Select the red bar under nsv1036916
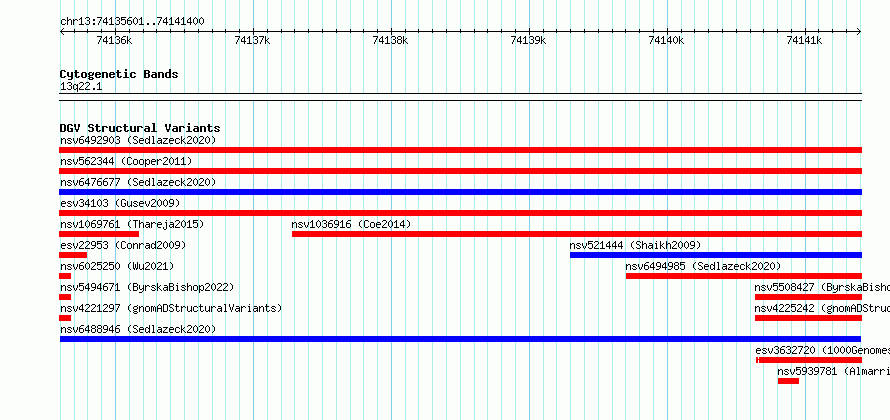890x420 pixels. [577, 234]
